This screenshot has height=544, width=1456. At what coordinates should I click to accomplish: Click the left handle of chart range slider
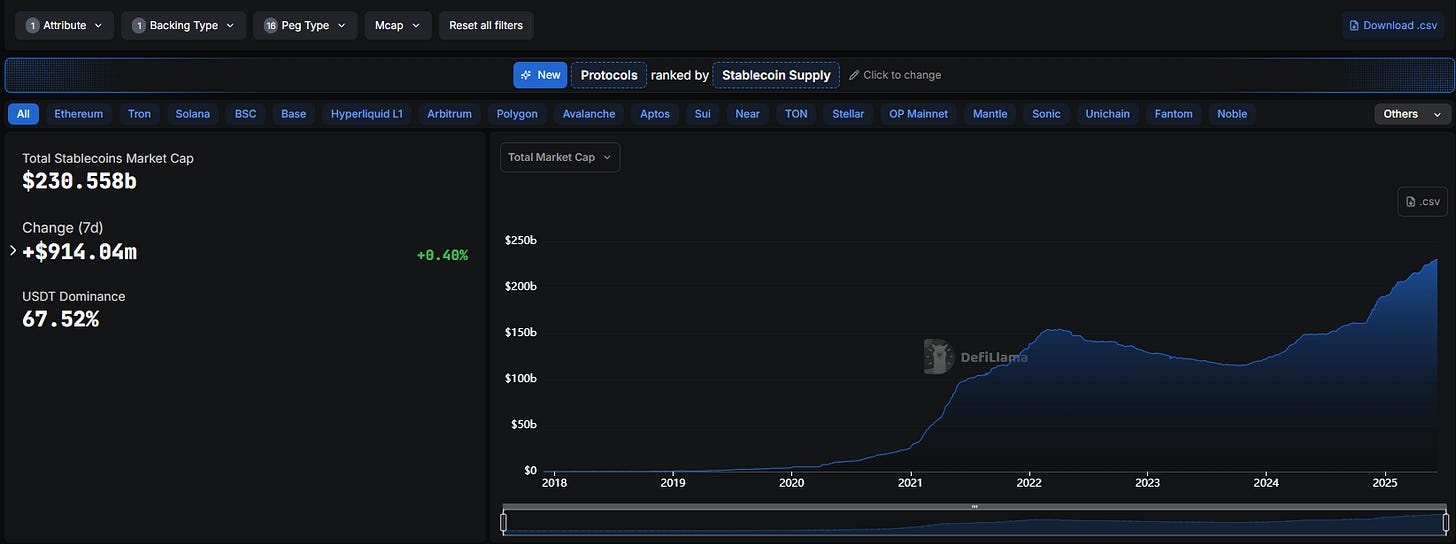[x=504, y=522]
